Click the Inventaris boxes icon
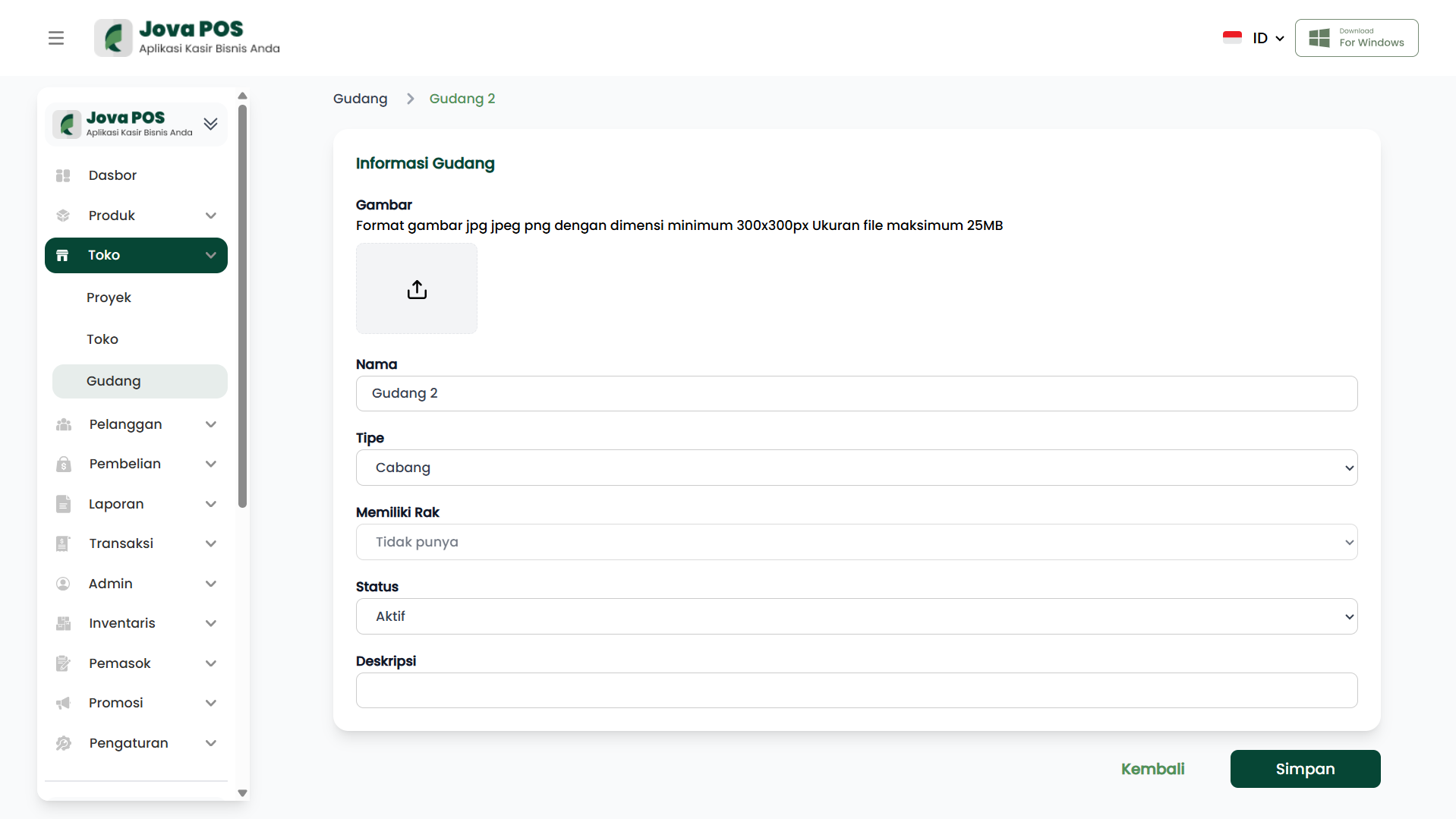 (64, 623)
